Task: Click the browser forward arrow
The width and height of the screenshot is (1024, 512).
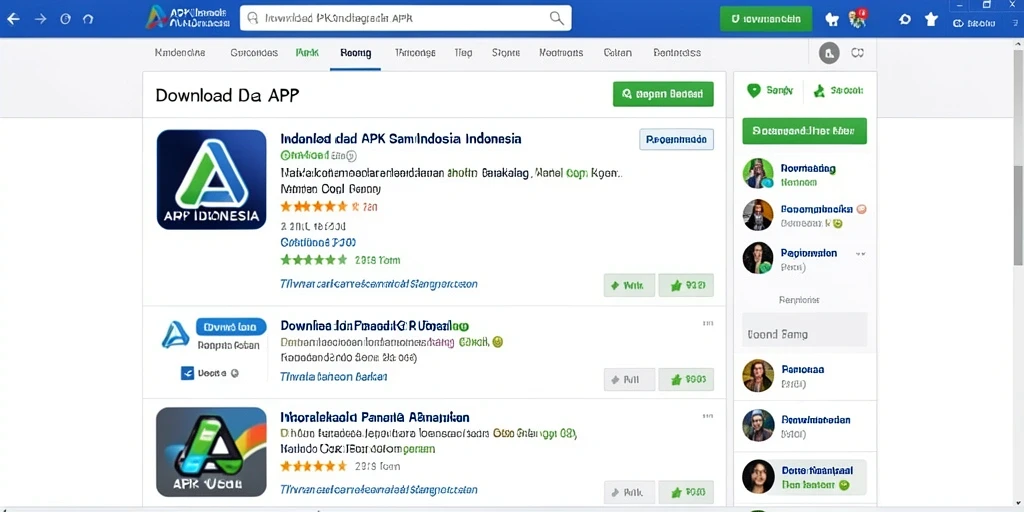Action: [40, 19]
